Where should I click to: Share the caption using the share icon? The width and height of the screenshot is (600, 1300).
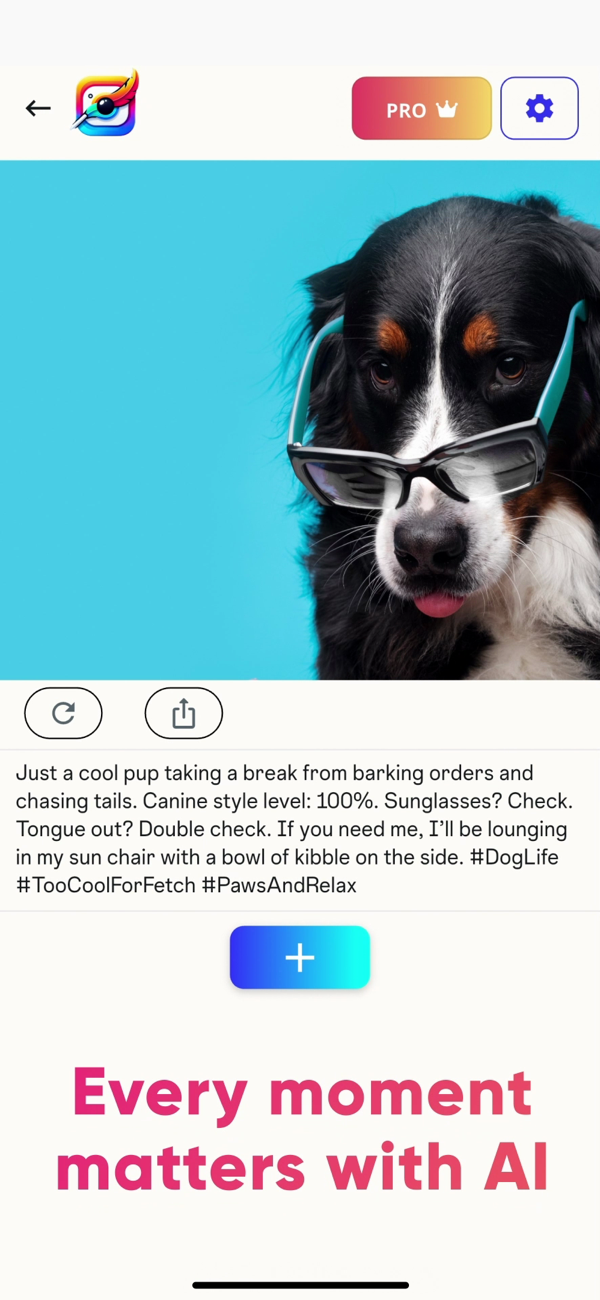click(x=183, y=713)
